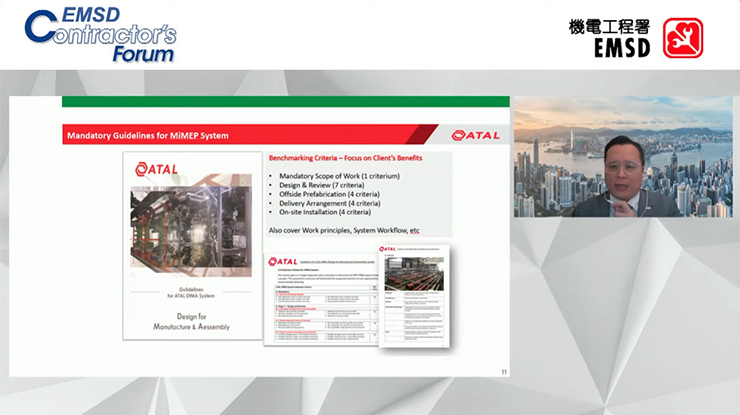740x415 pixels.
Task: Click the line Also cover Work principles
Action: click(344, 230)
